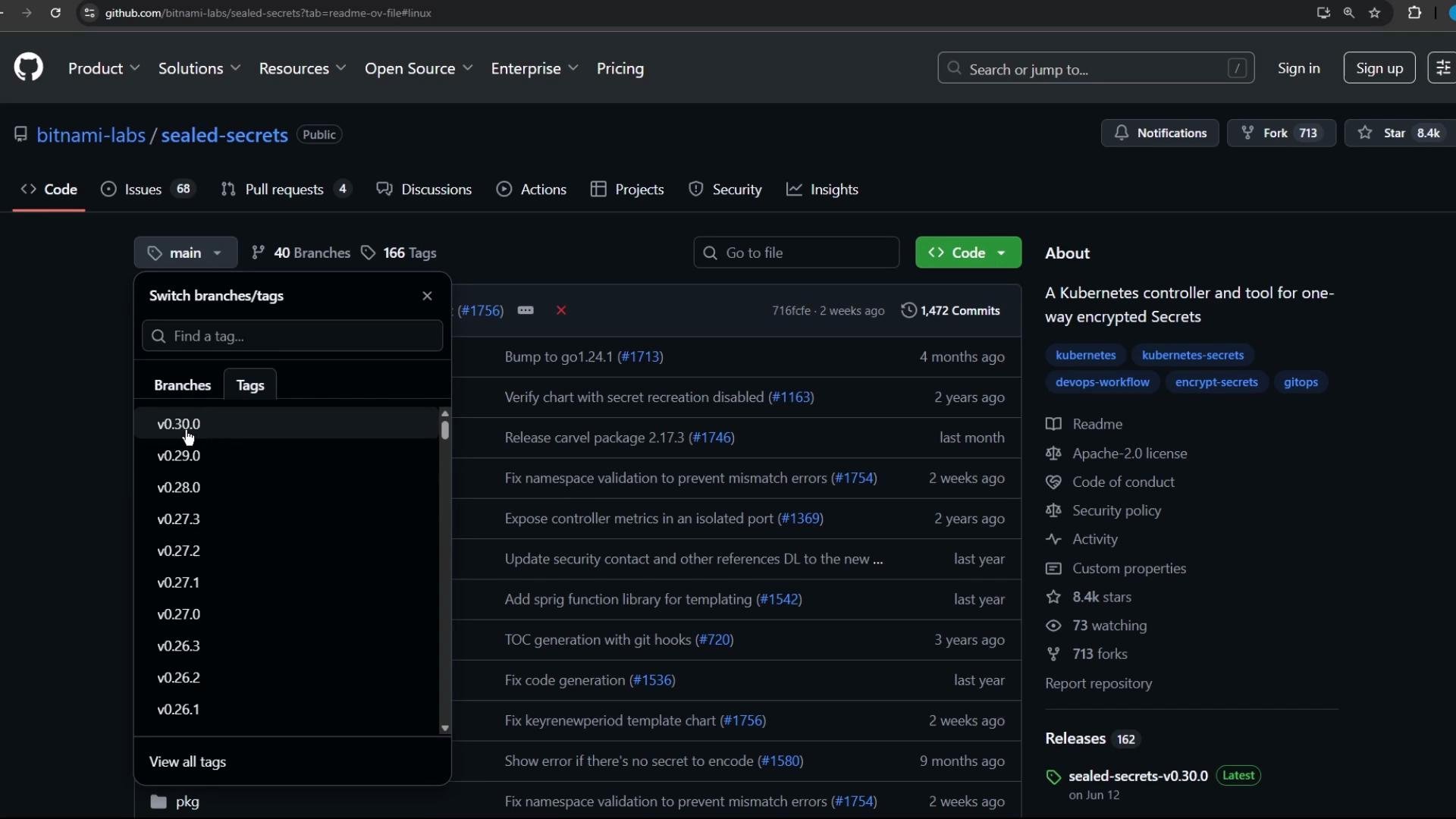Image resolution: width=1456 pixels, height=819 pixels.
Task: Open browser zoom magnifier icon
Action: point(1349,13)
